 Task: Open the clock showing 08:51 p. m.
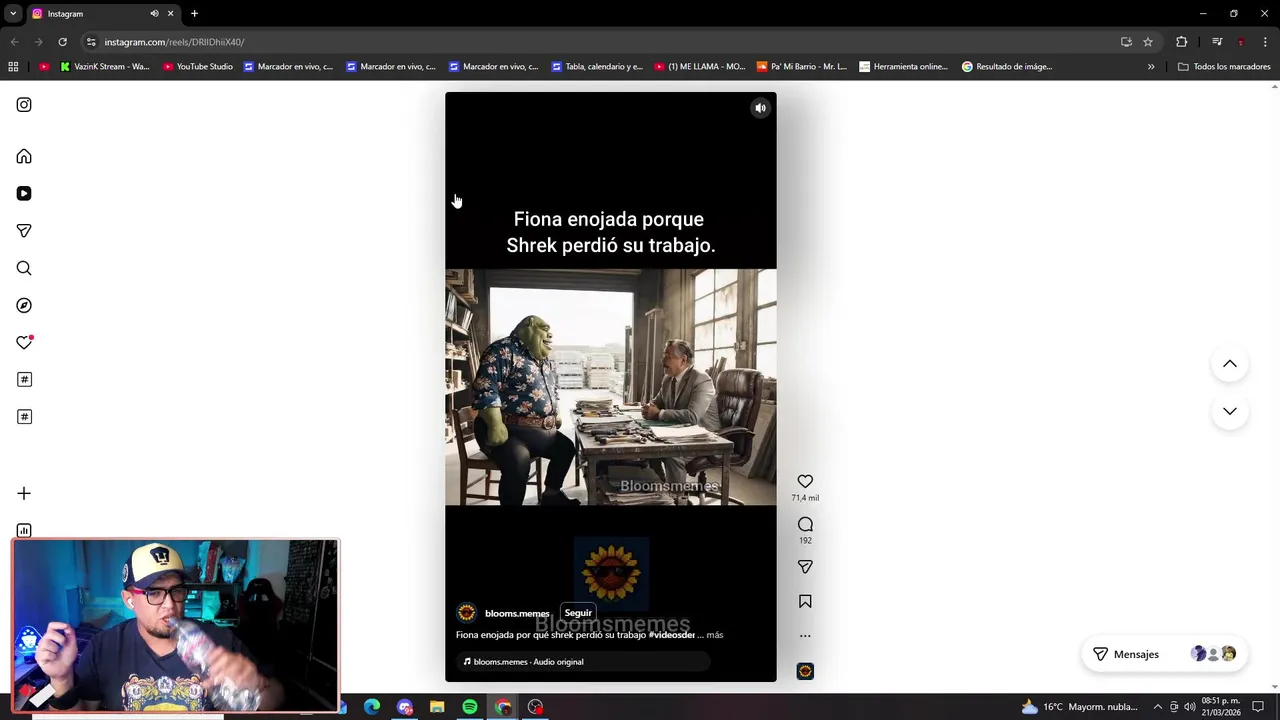(1221, 707)
